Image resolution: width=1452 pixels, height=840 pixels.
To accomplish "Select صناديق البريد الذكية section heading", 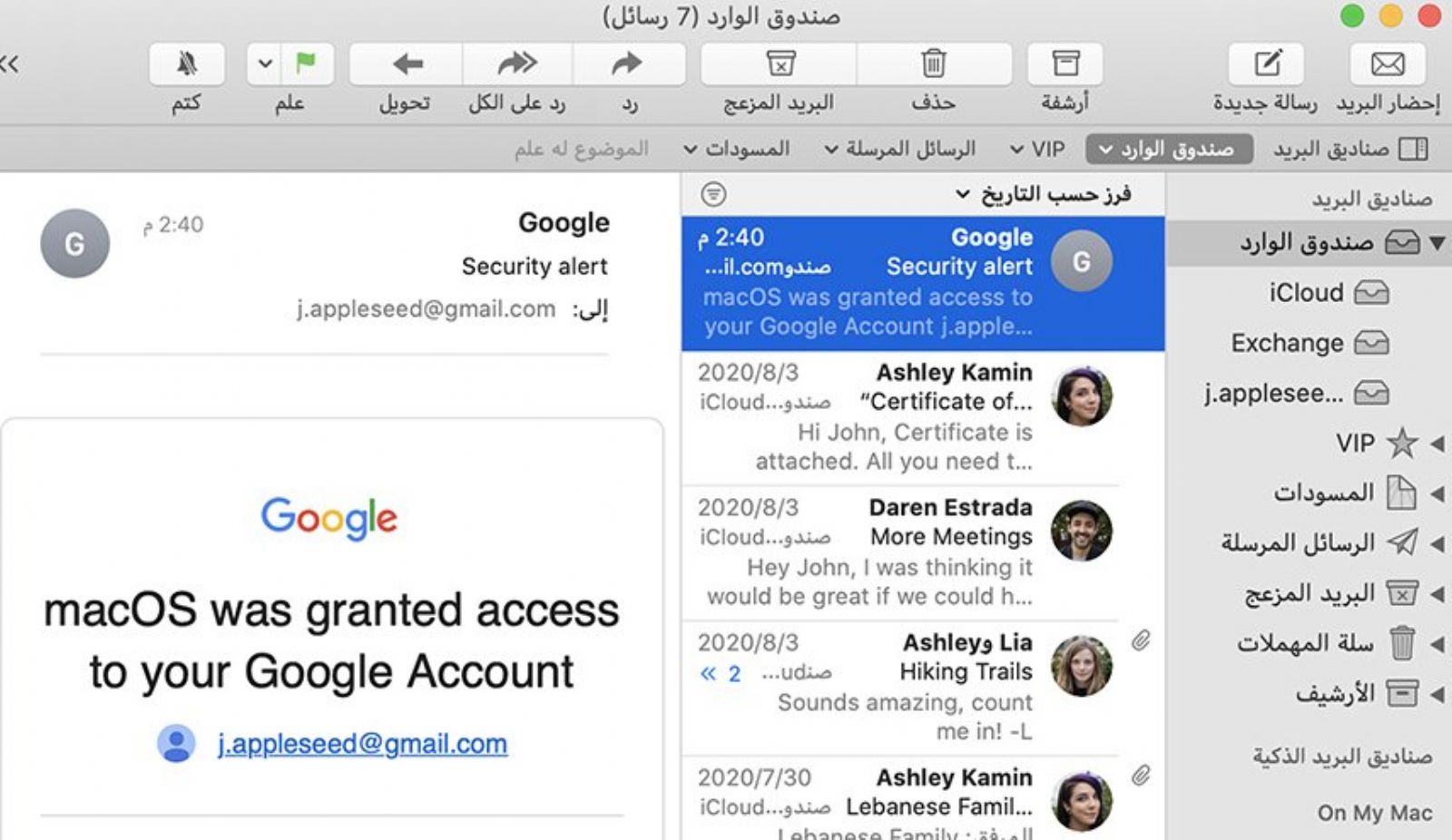I will click(1342, 757).
